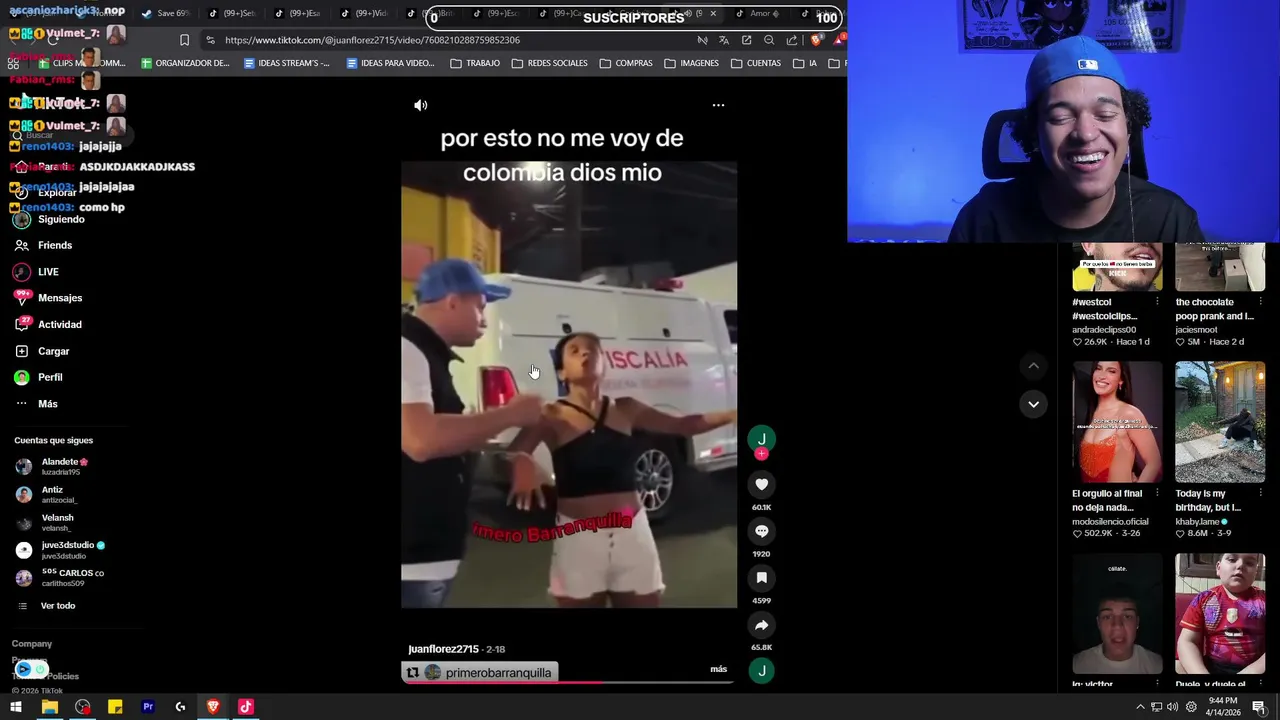Open comments on the video
This screenshot has height=720, width=1280.
pos(761,531)
